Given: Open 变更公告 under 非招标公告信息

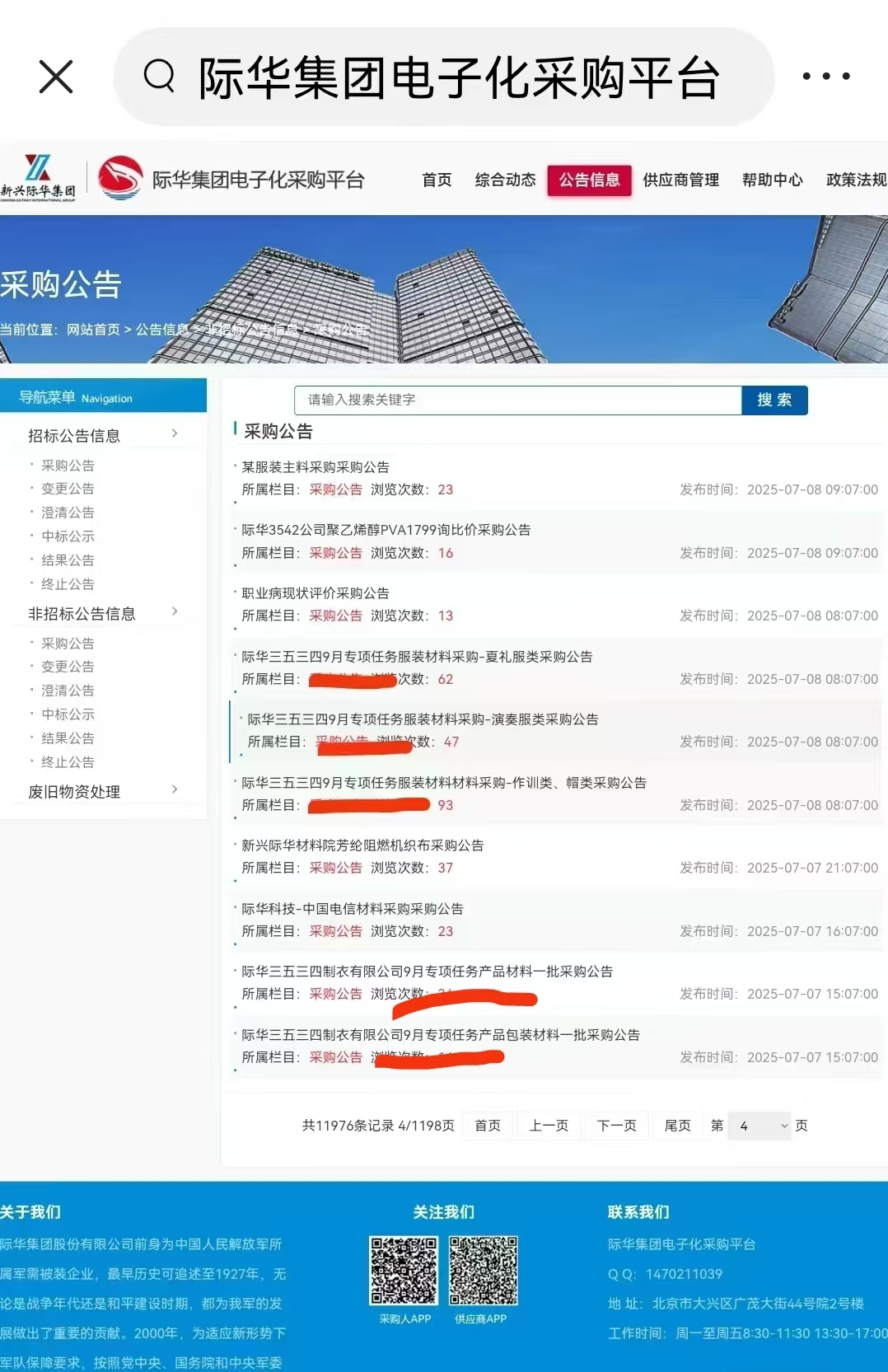Looking at the screenshot, I should point(68,667).
